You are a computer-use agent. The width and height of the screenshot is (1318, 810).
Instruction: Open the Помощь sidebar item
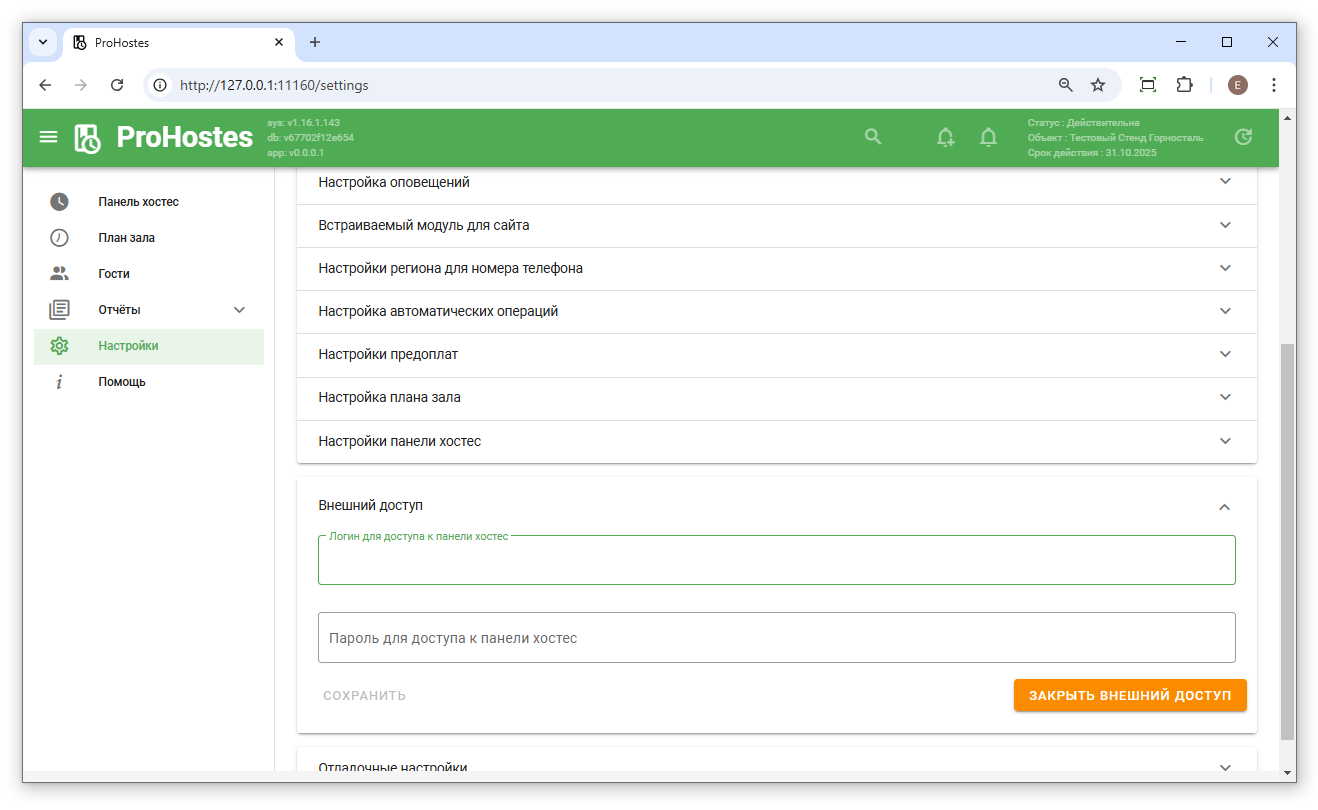click(x=122, y=382)
